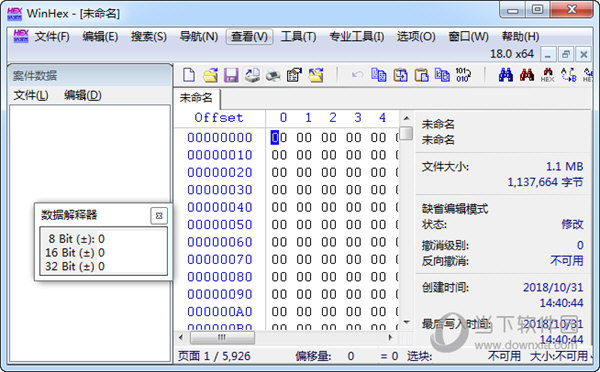Close the inner document window
Image resolution: width=600 pixels, height=372 pixels.
(584, 55)
